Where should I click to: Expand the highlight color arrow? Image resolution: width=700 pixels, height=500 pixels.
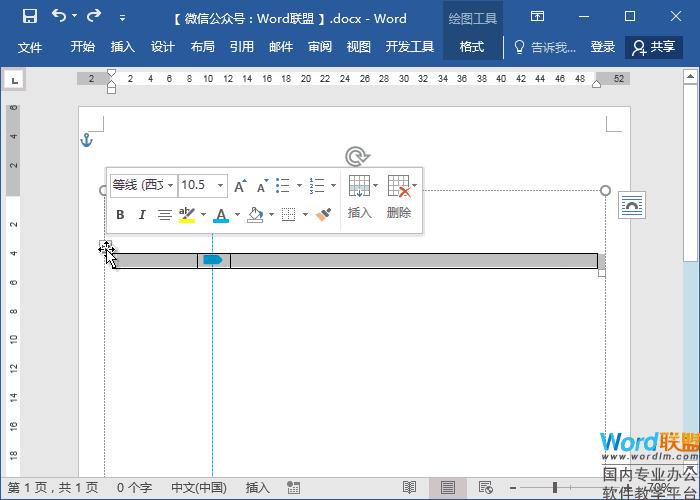[x=203, y=215]
